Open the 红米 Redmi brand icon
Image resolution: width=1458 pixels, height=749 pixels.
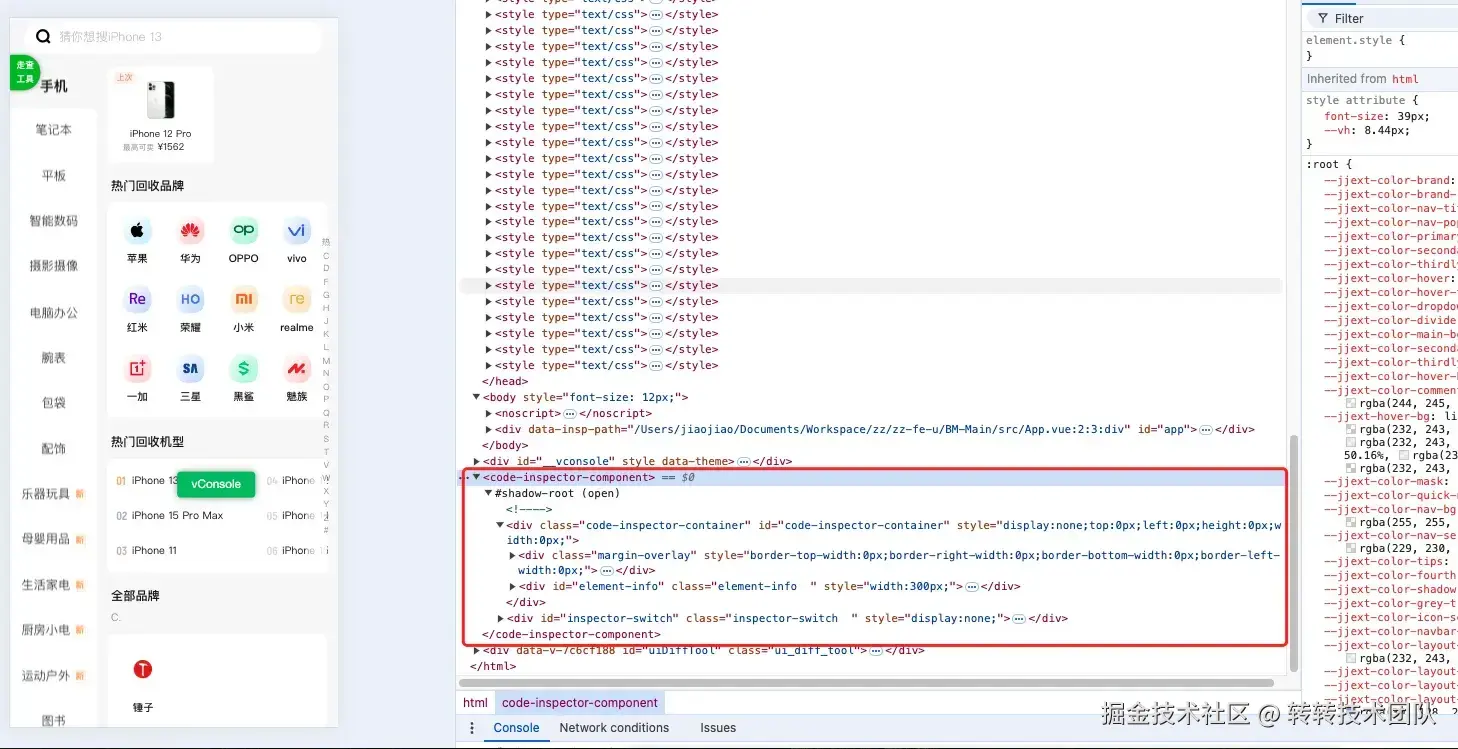coord(137,299)
